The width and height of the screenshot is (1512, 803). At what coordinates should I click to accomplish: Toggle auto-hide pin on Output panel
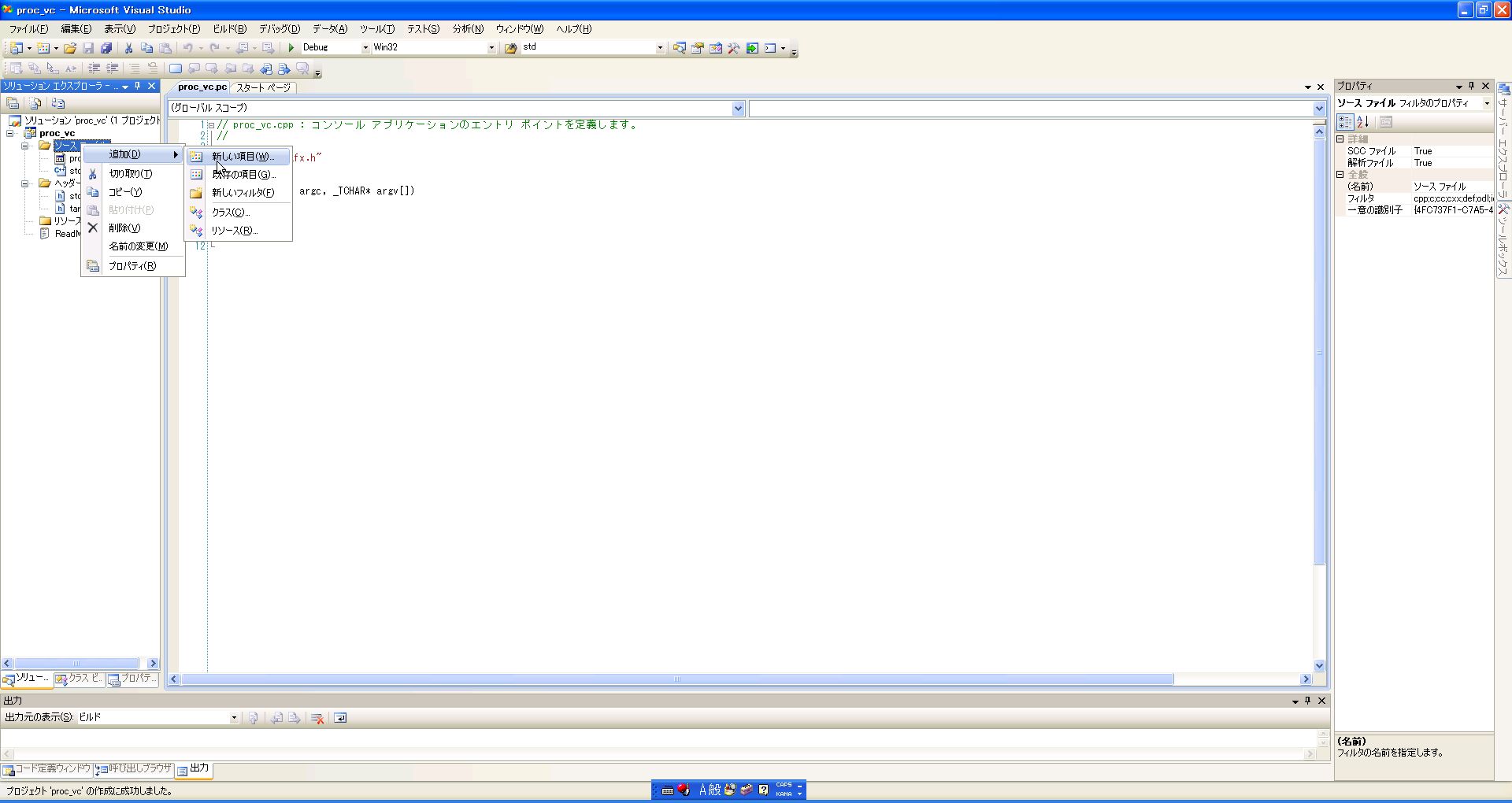pyautogui.click(x=1308, y=701)
